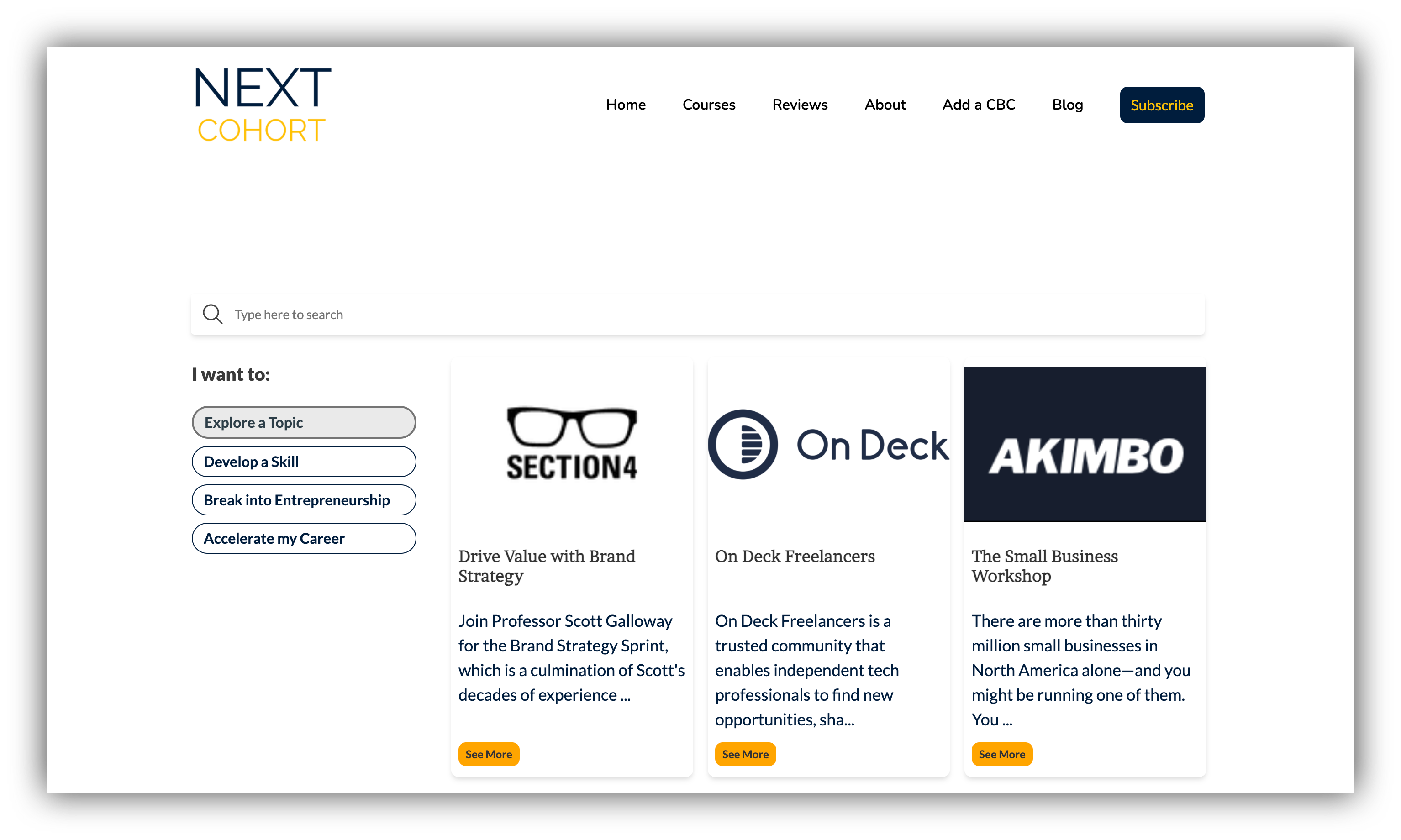Click the Courses navigation item icon
Screen dimensions: 1401x840
[708, 104]
